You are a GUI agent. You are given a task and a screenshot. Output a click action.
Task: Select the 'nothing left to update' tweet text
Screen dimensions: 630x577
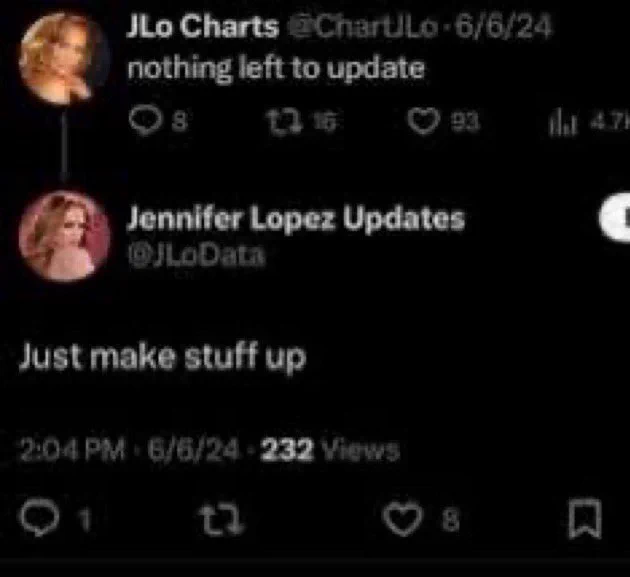pos(276,69)
